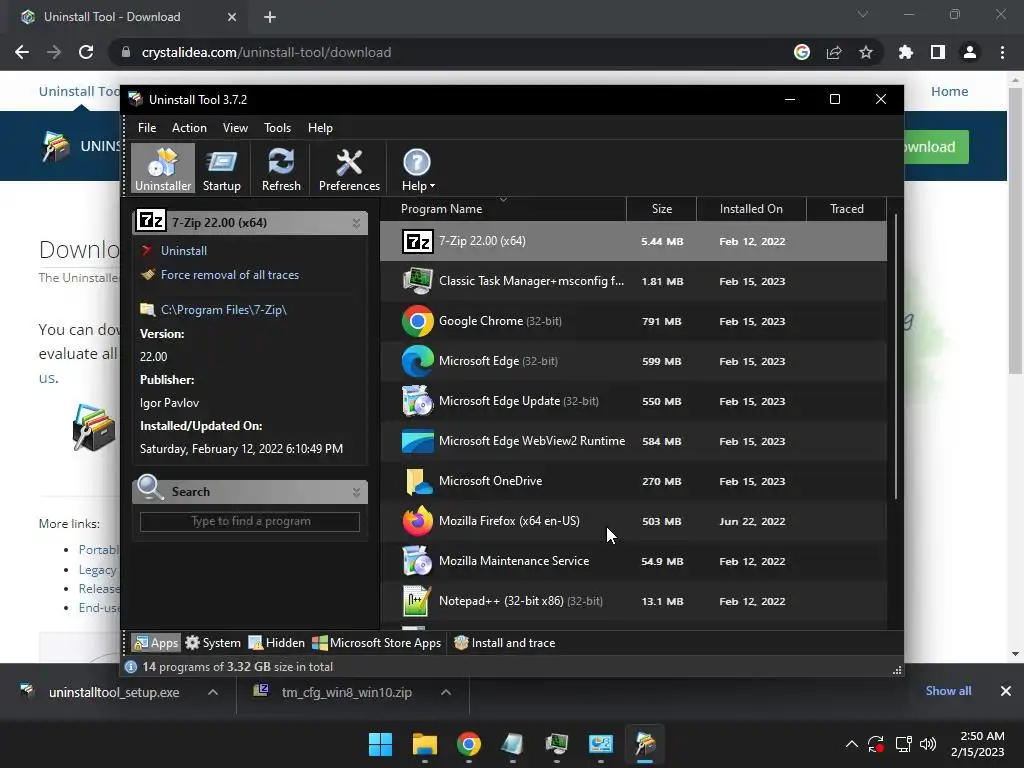Open the Action menu
Image resolution: width=1024 pixels, height=768 pixels.
(189, 128)
